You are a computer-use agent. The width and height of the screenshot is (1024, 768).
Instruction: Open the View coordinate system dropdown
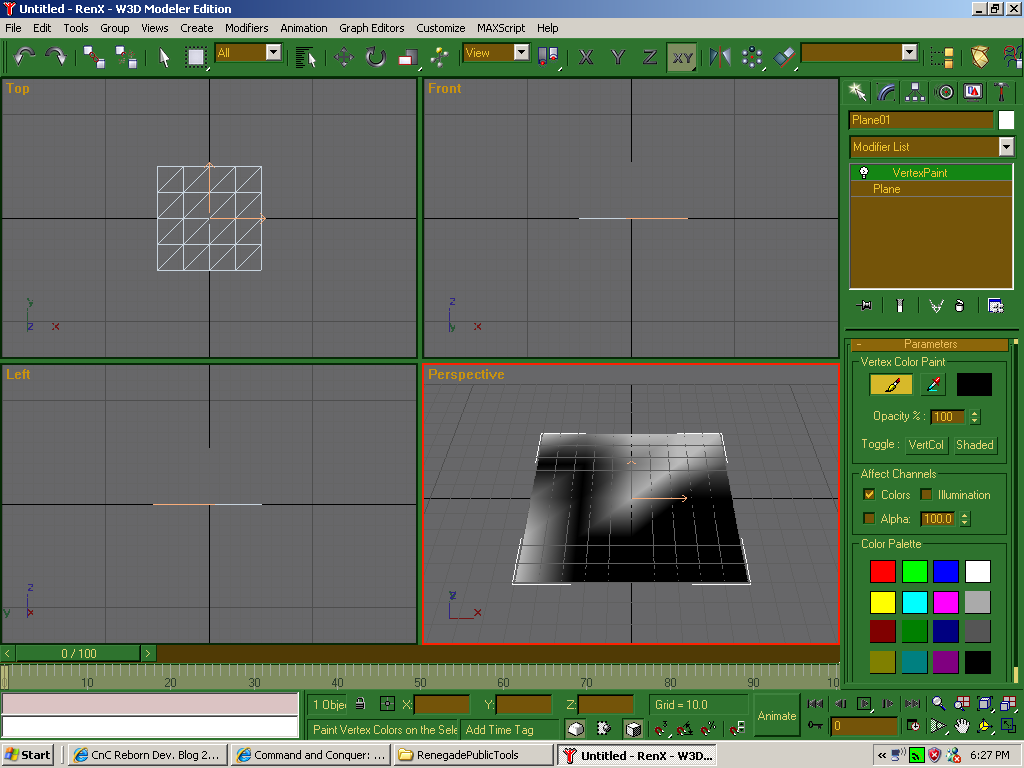pos(521,53)
